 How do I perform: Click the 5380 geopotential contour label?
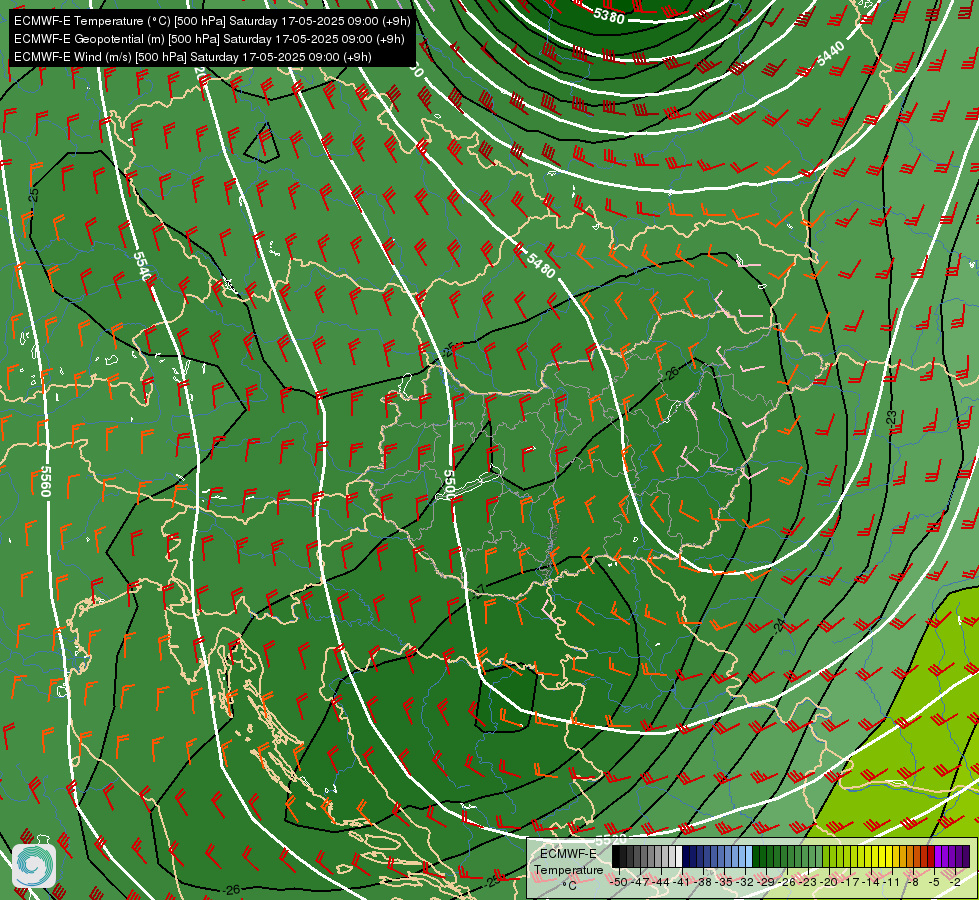tap(609, 16)
